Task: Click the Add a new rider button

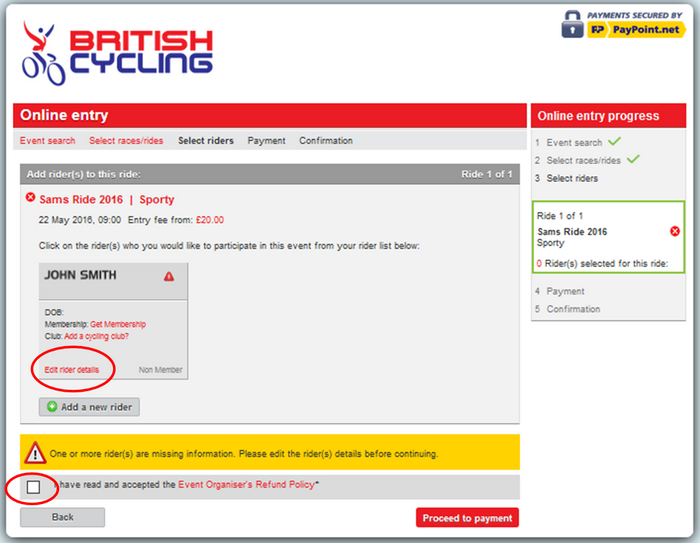Action: coord(89,407)
